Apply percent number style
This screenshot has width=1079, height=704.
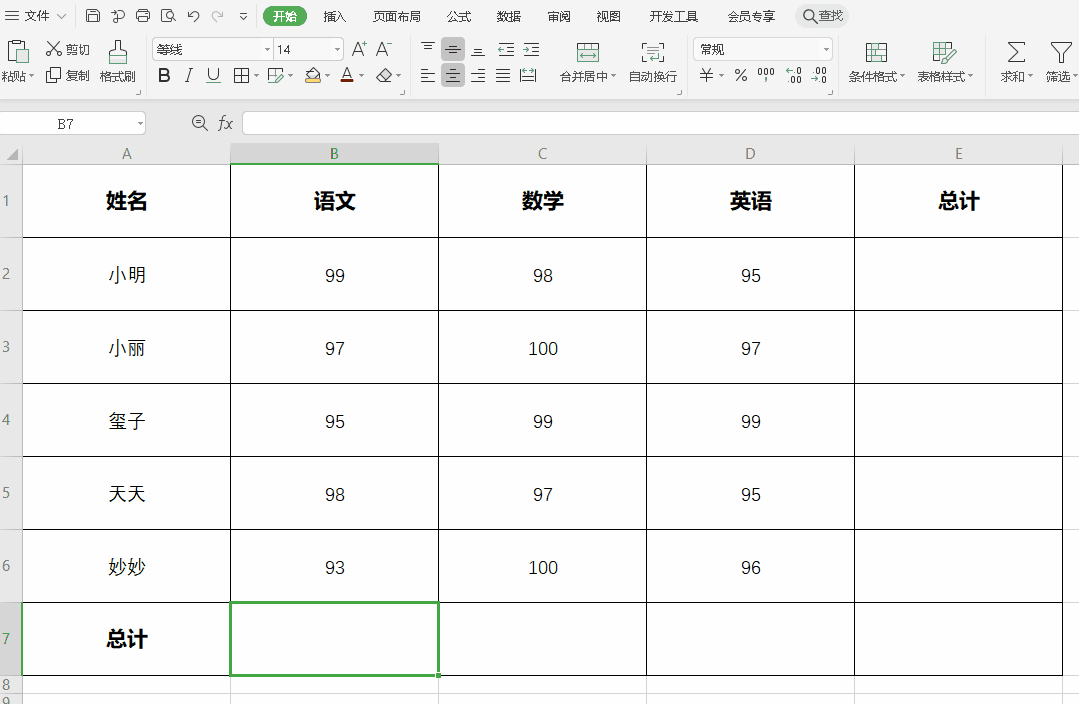coord(739,75)
